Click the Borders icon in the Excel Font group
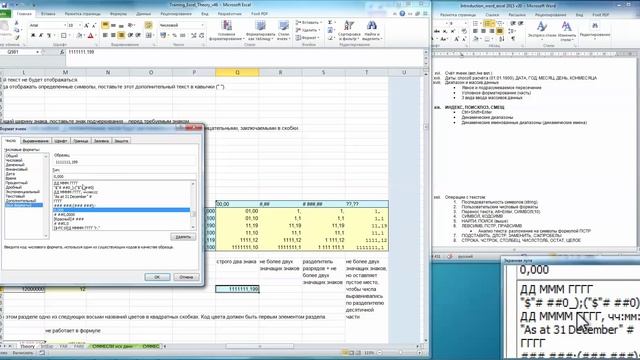 [x=64, y=36]
